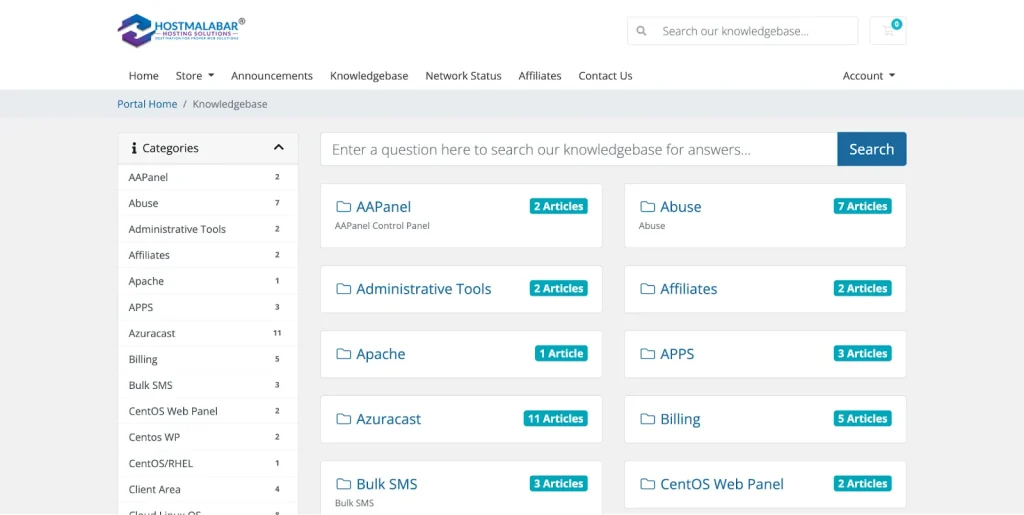Click the Apache card folder icon
The width and height of the screenshot is (1024, 515).
(x=344, y=354)
